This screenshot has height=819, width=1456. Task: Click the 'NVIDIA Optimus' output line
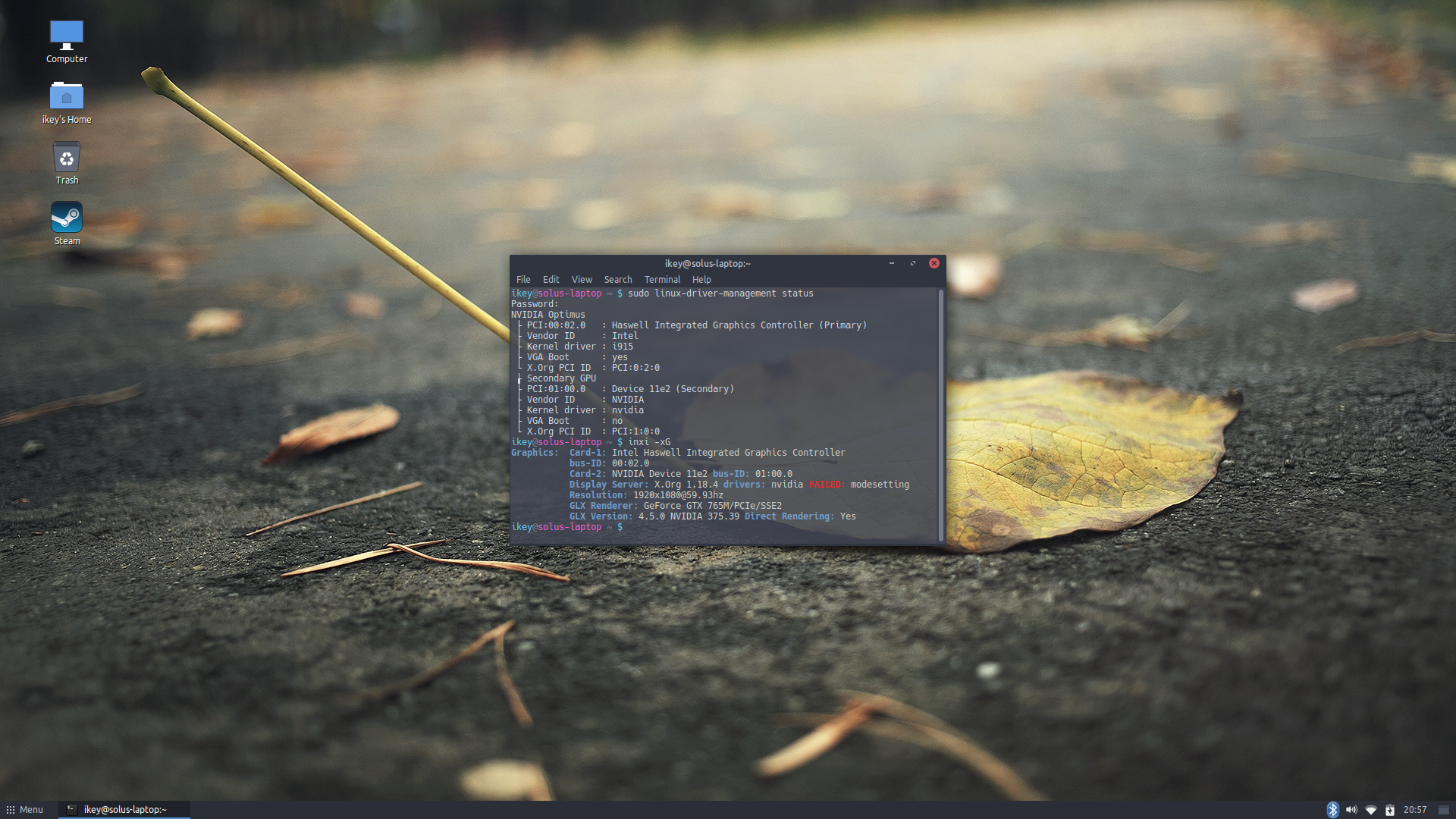tap(548, 315)
